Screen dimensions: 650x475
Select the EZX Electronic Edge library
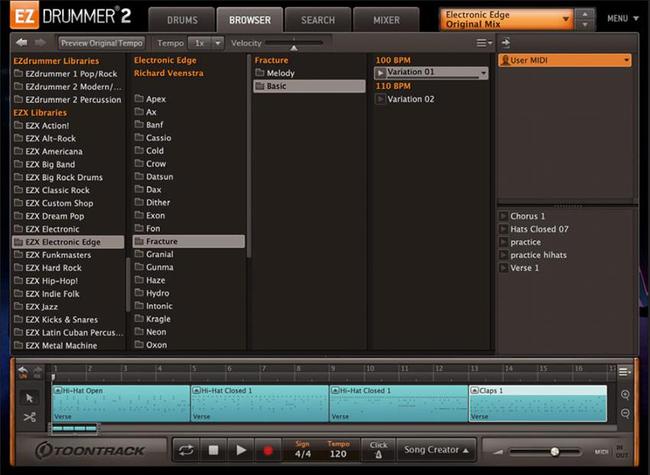coord(68,242)
